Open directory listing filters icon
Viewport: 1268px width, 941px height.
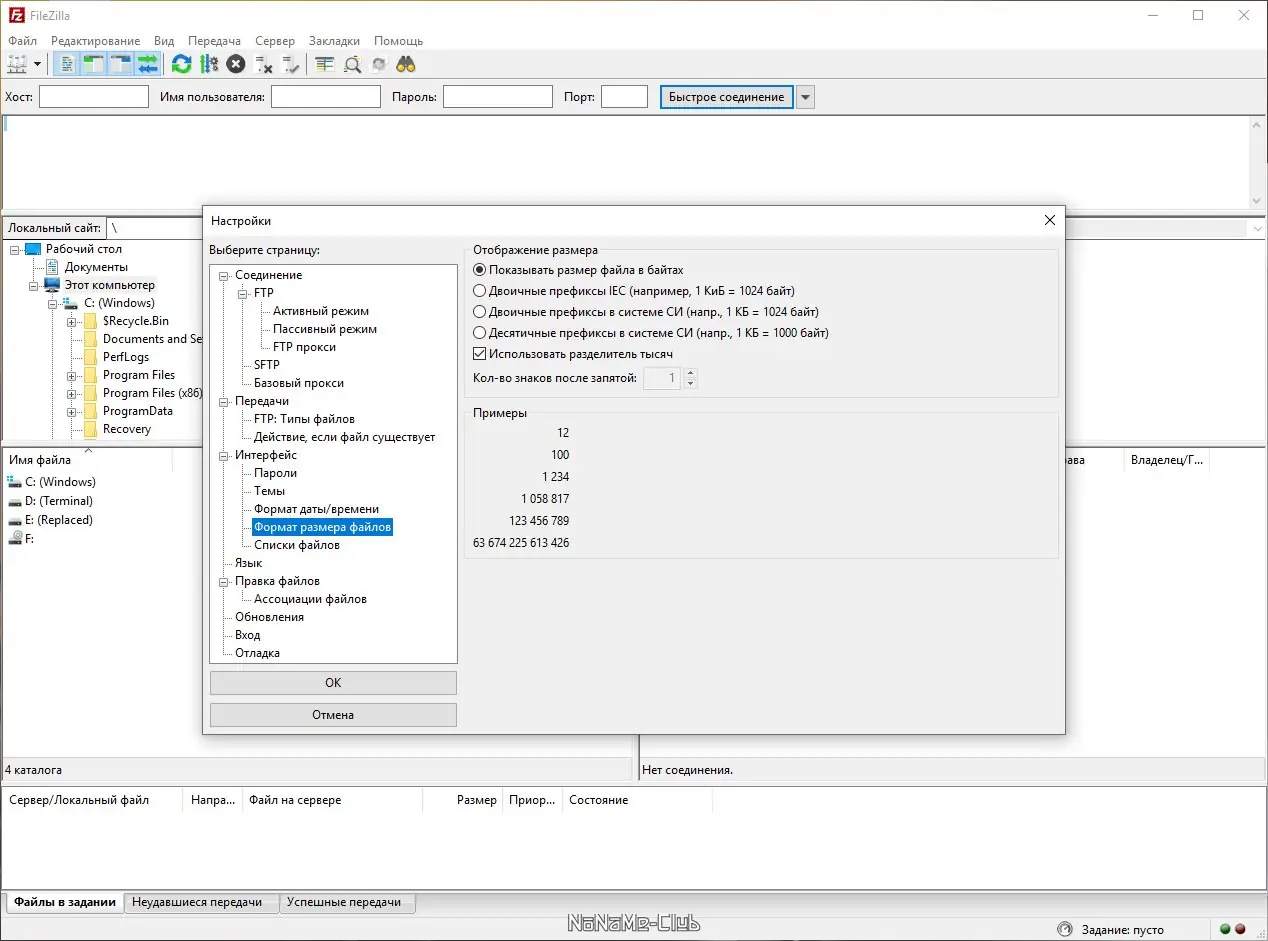pyautogui.click(x=325, y=65)
